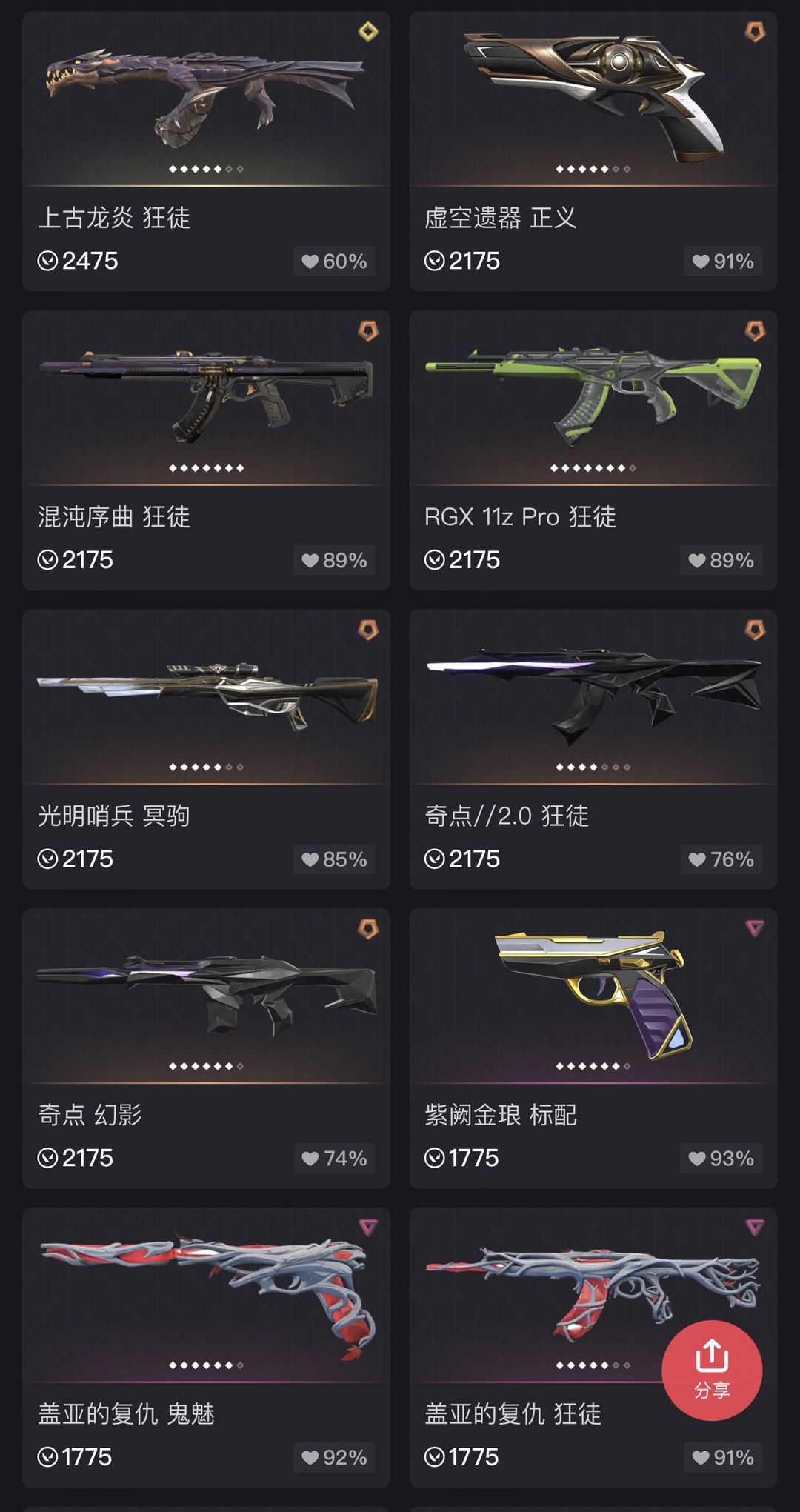Tap the yellow tier badge on 上古龙炎 狂徒

368,32
